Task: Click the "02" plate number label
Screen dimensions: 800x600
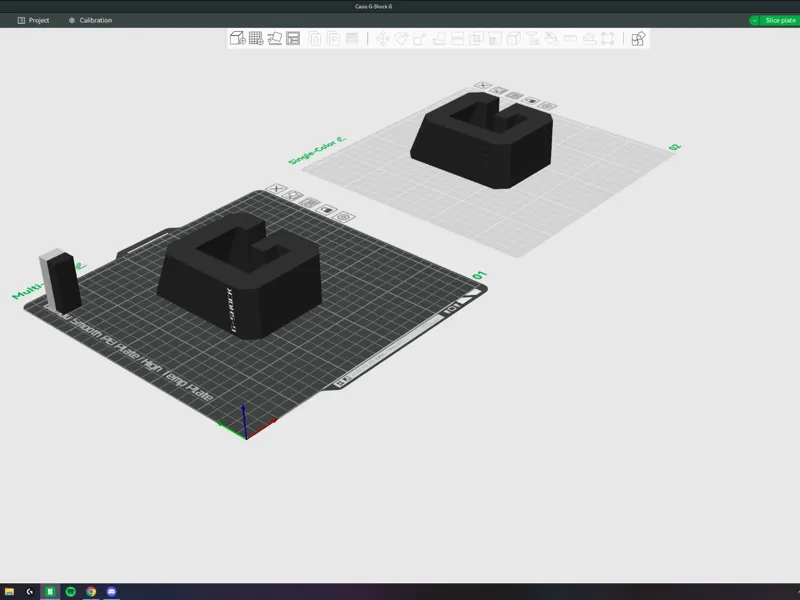Action: click(675, 147)
